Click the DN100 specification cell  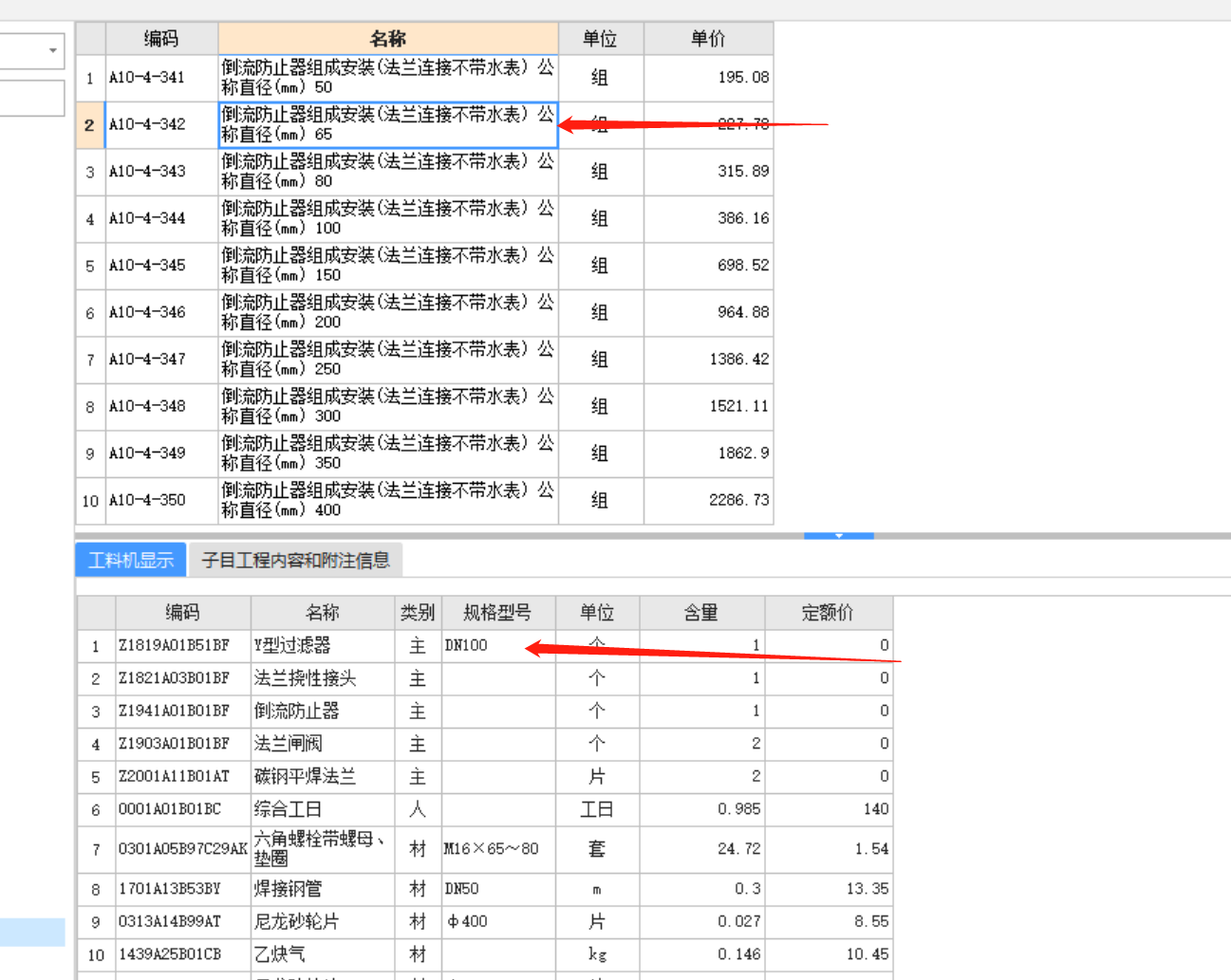497,646
